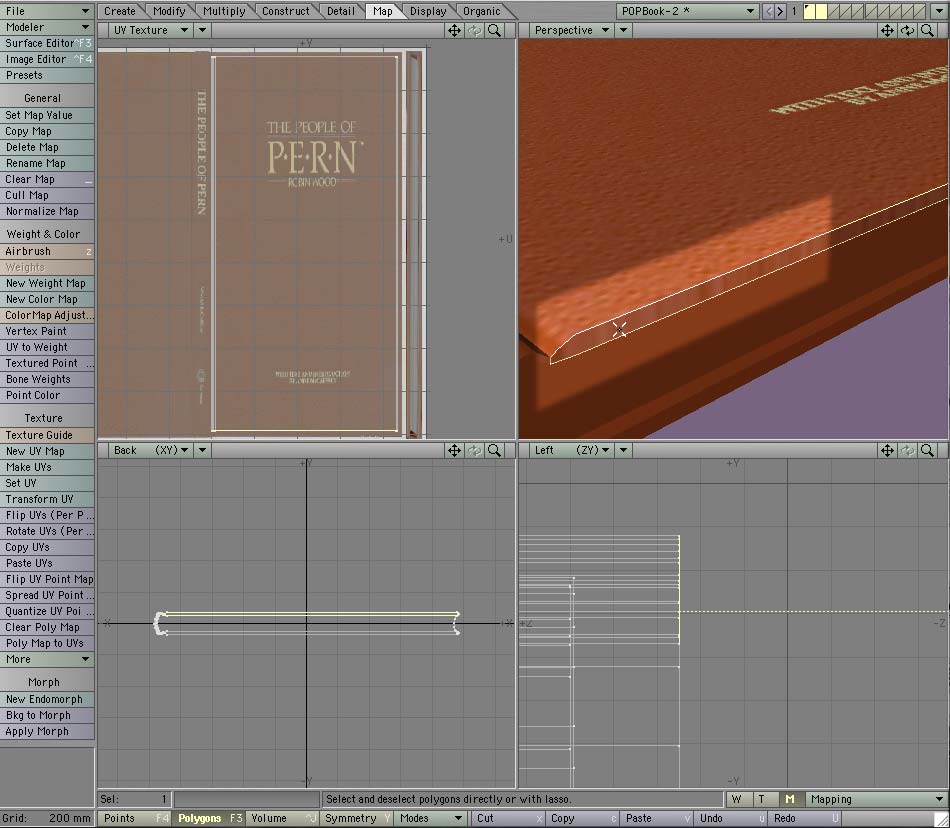950x828 pixels.
Task: Click the zoom magnifier in UV Texture viewport
Action: 494,30
